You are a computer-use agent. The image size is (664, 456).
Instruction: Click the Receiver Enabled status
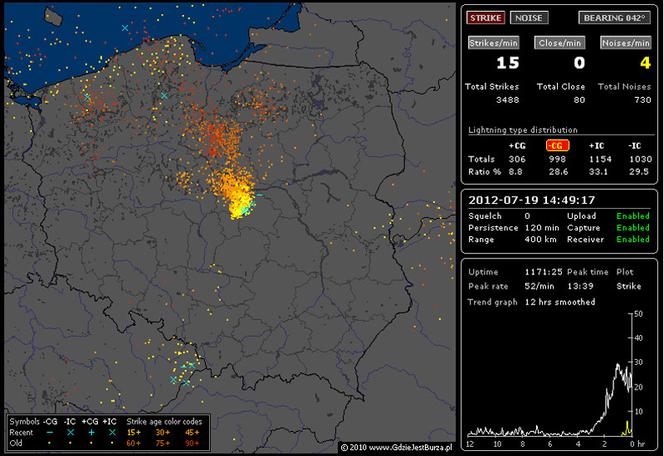pos(633,239)
